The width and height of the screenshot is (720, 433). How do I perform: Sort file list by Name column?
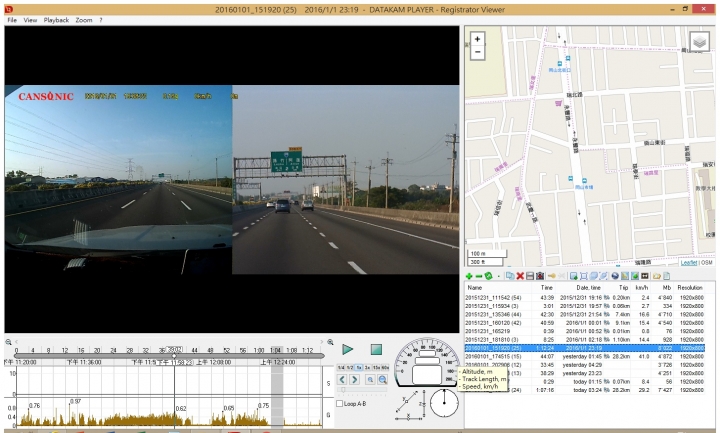(x=475, y=287)
